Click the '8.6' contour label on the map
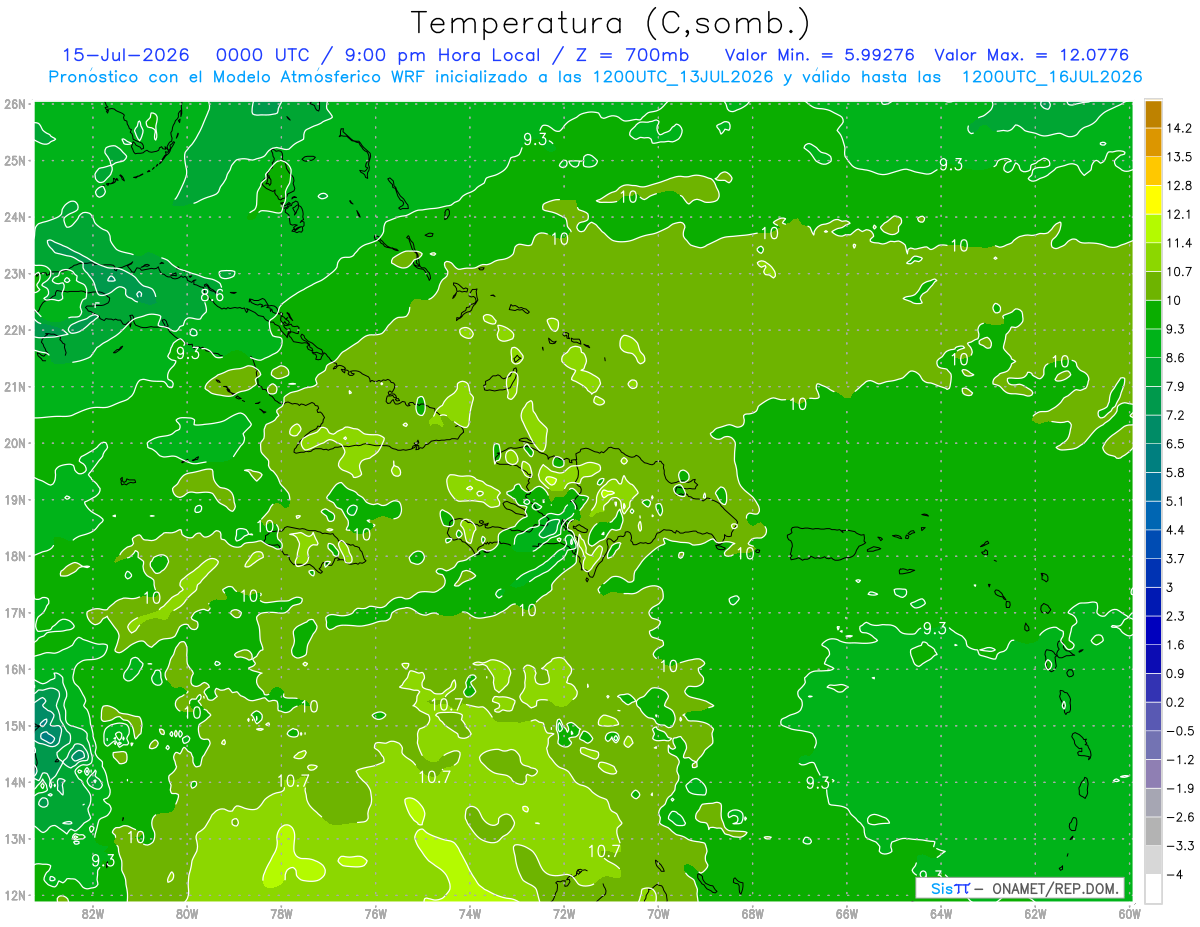The width and height of the screenshot is (1200, 927). [212, 295]
